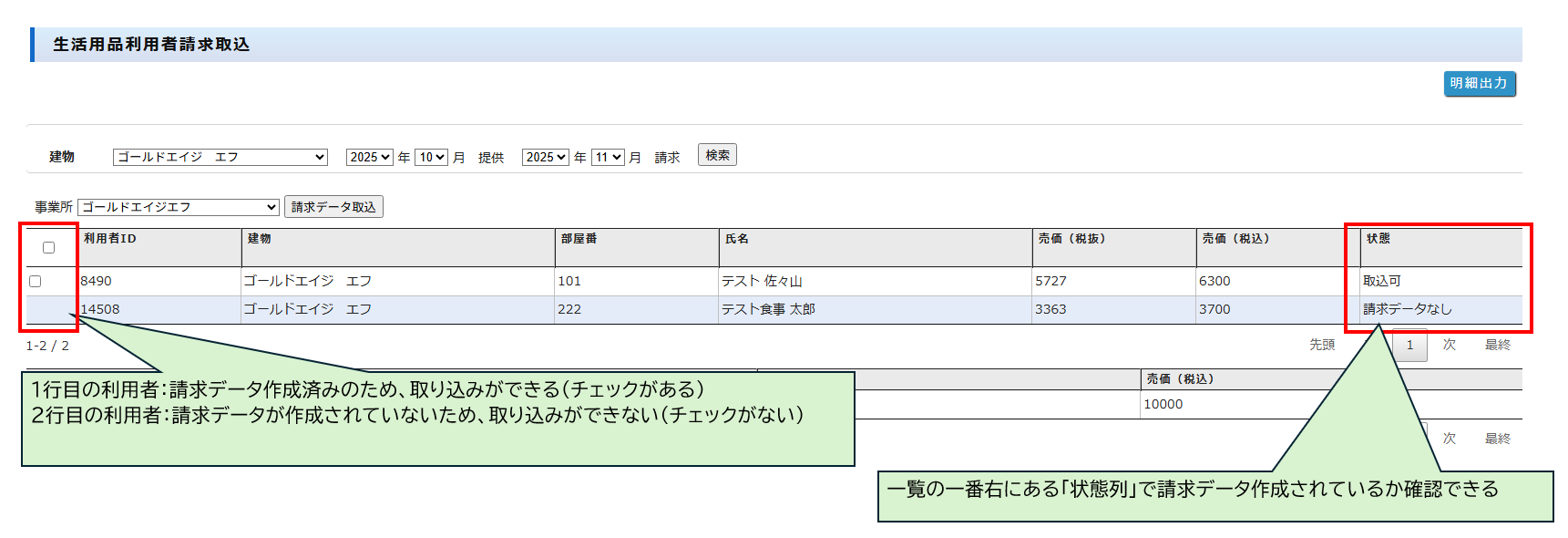The height and width of the screenshot is (538, 1568).
Task: Click the 部屋番 column header
Action: (x=579, y=239)
